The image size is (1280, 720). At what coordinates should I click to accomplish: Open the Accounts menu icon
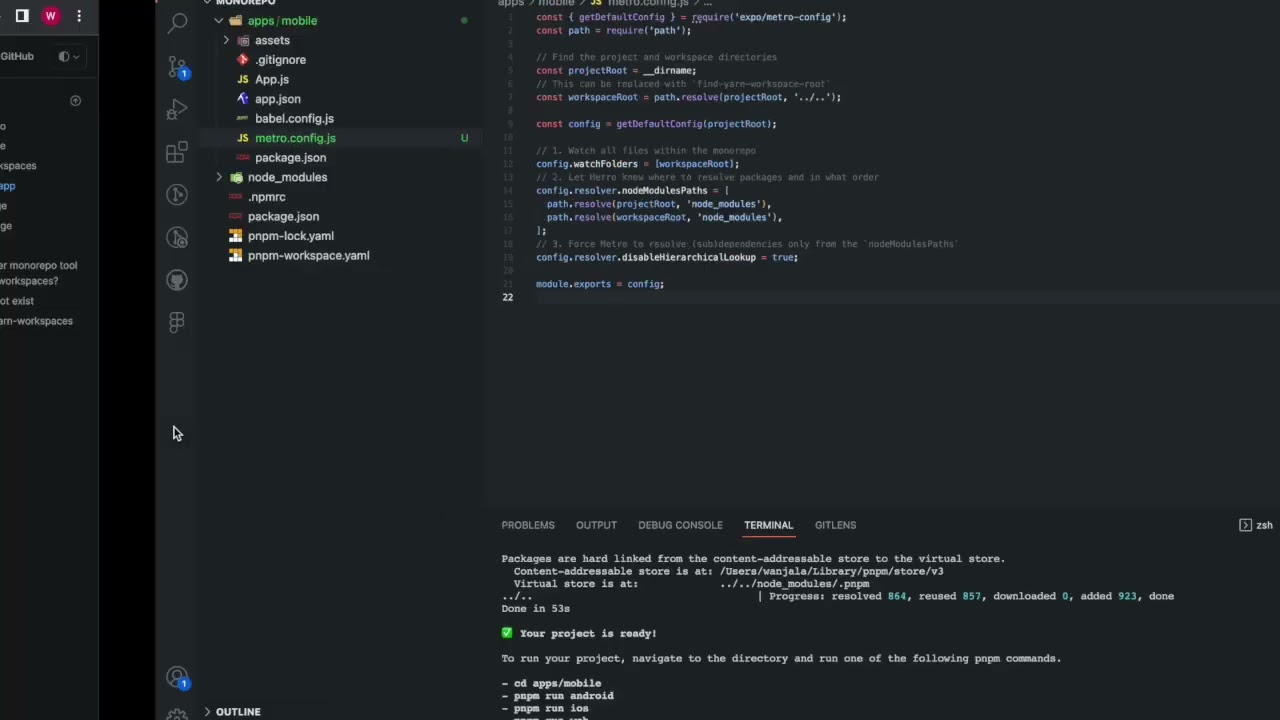pos(177,678)
